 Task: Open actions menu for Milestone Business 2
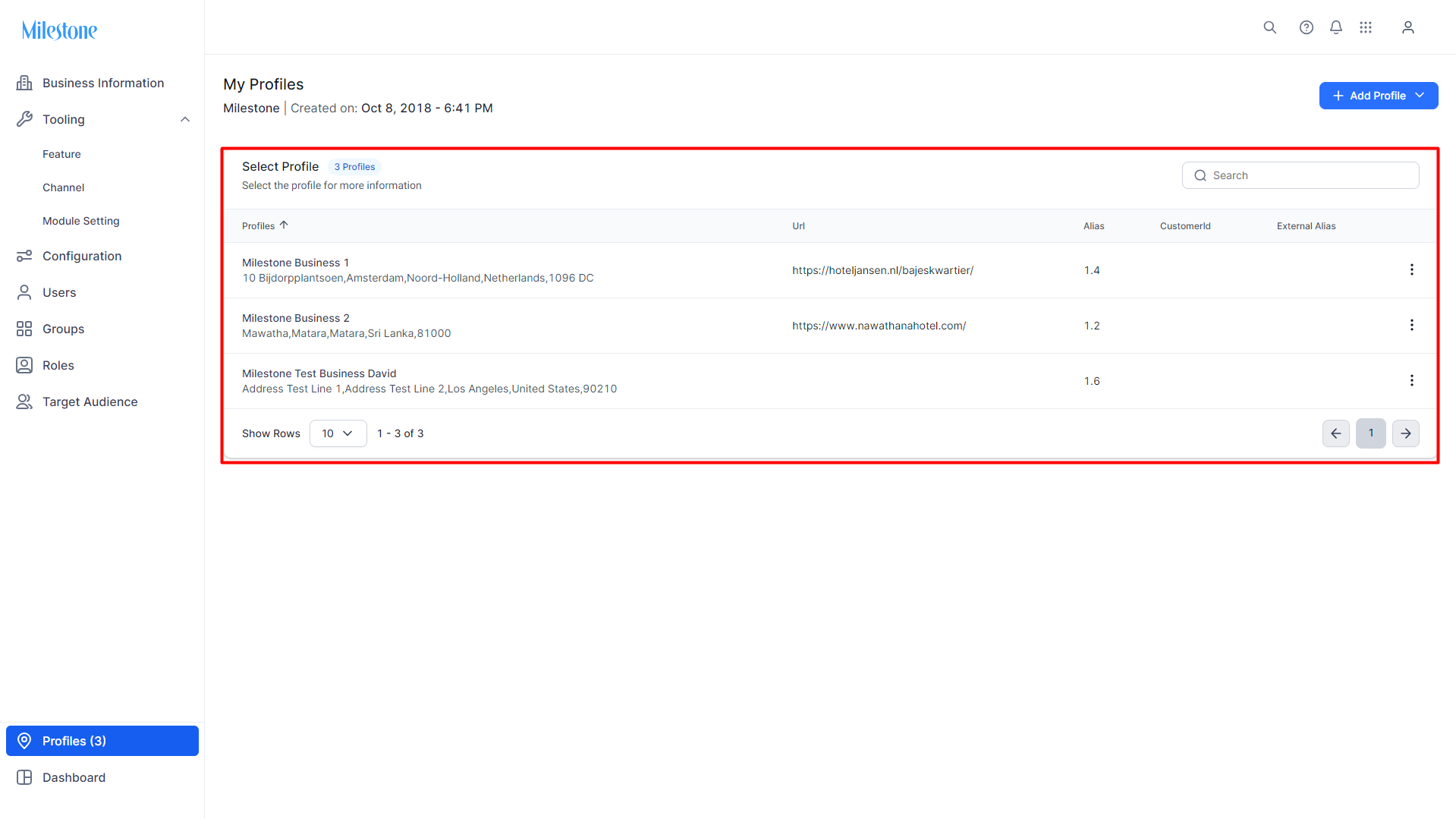[x=1412, y=325]
